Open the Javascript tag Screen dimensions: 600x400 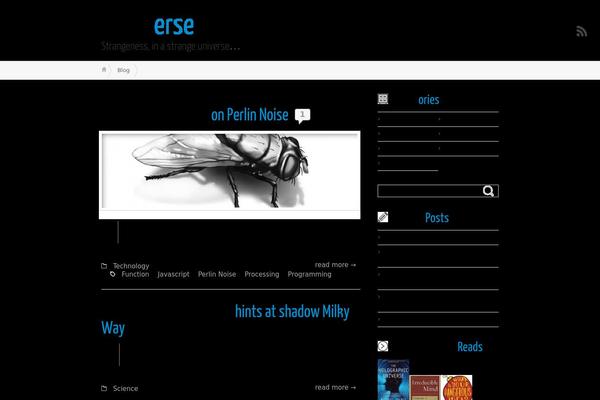click(173, 274)
